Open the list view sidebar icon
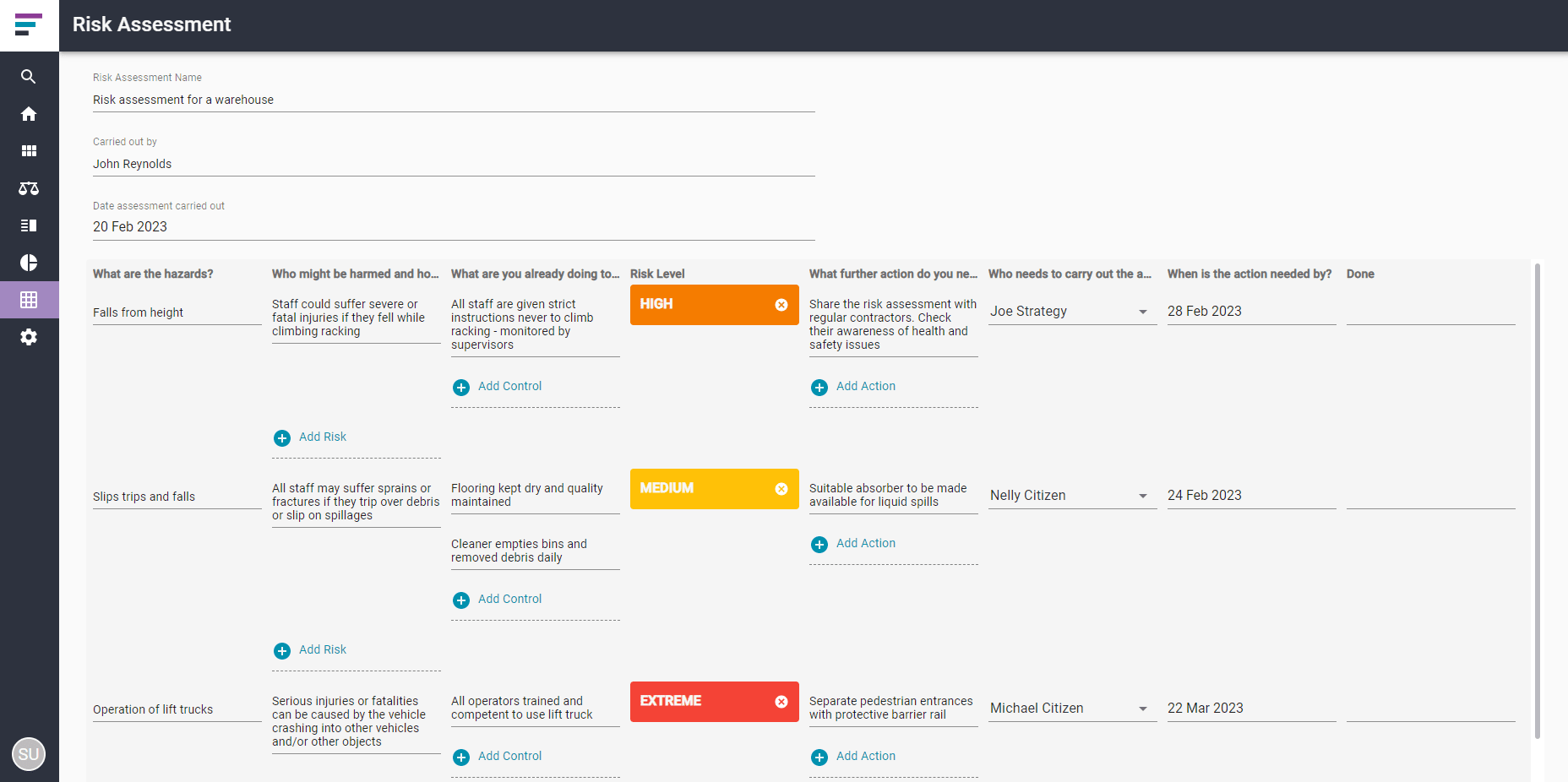The height and width of the screenshot is (782, 1568). point(29,225)
